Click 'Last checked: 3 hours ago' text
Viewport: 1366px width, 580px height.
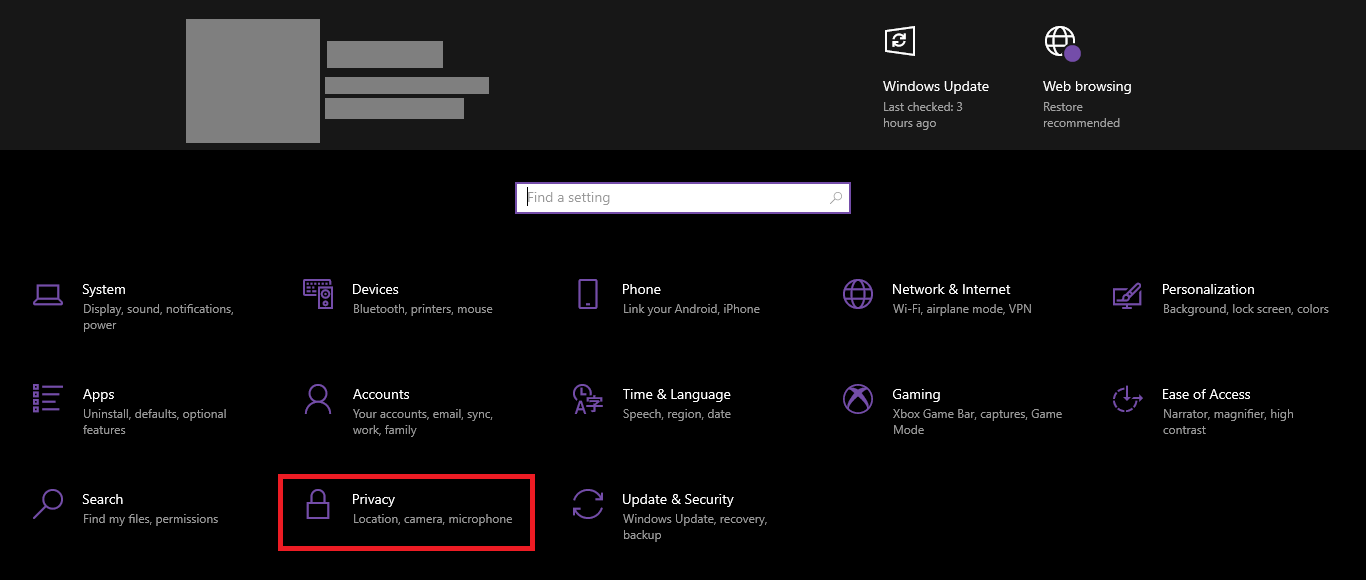tap(923, 115)
